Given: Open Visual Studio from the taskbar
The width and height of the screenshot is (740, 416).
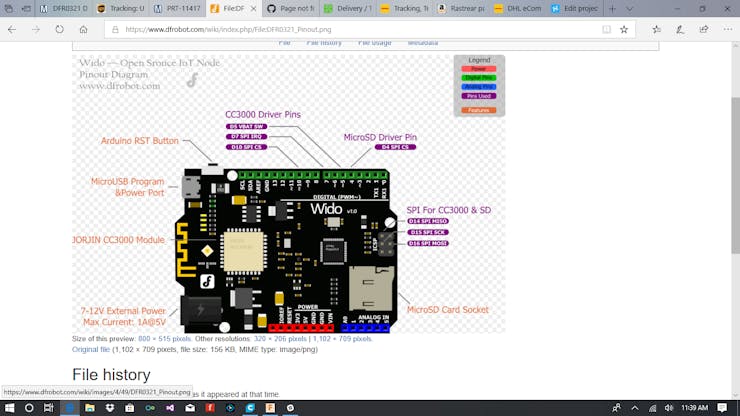Looking at the screenshot, I should tap(170, 408).
